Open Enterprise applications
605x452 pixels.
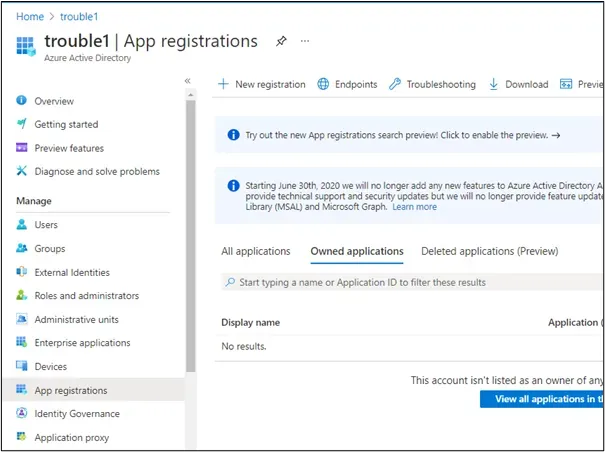(83, 343)
